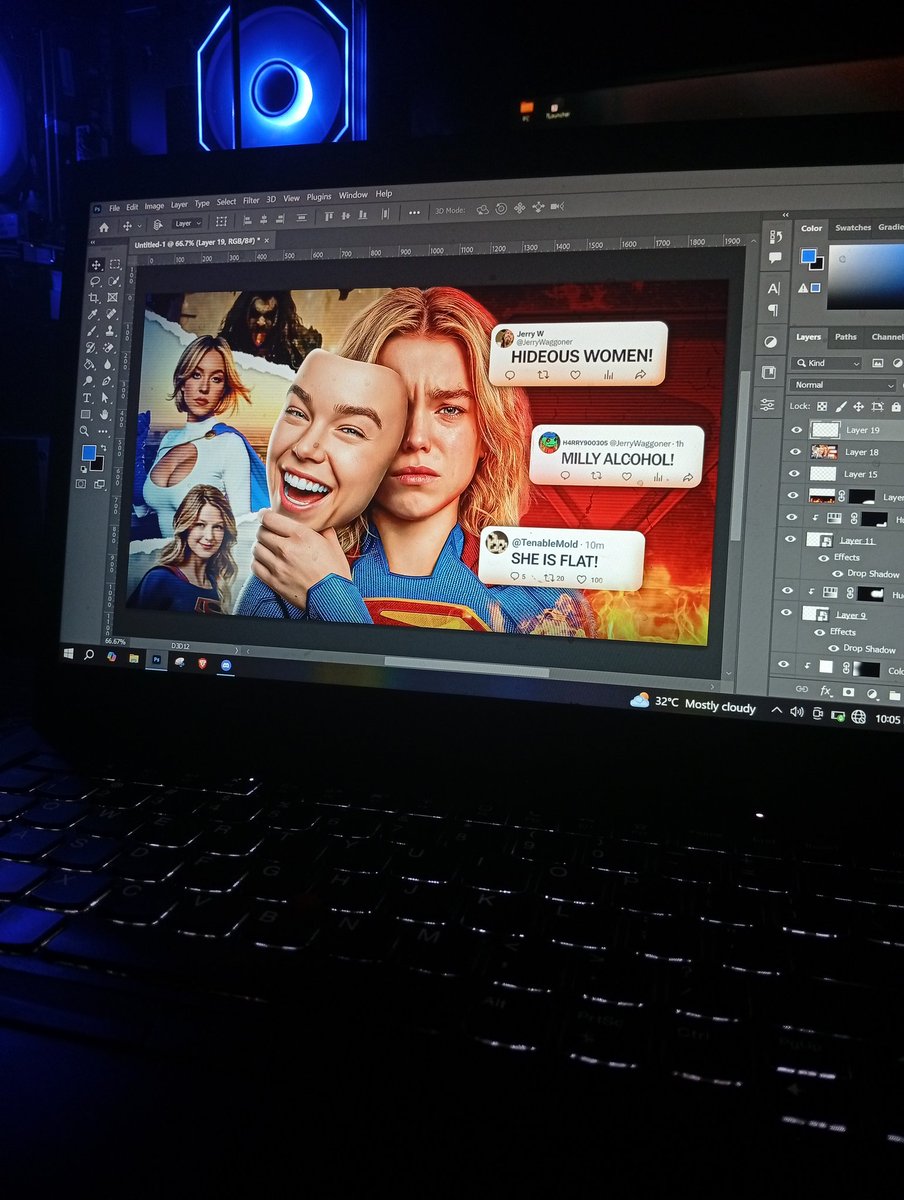Click the Color panel foreground swatch
This screenshot has width=904, height=1200.
pos(808,255)
